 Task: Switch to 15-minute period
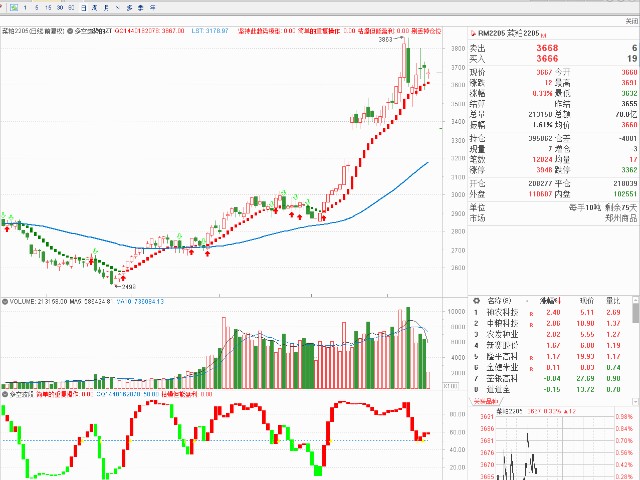pyautogui.click(x=48, y=8)
